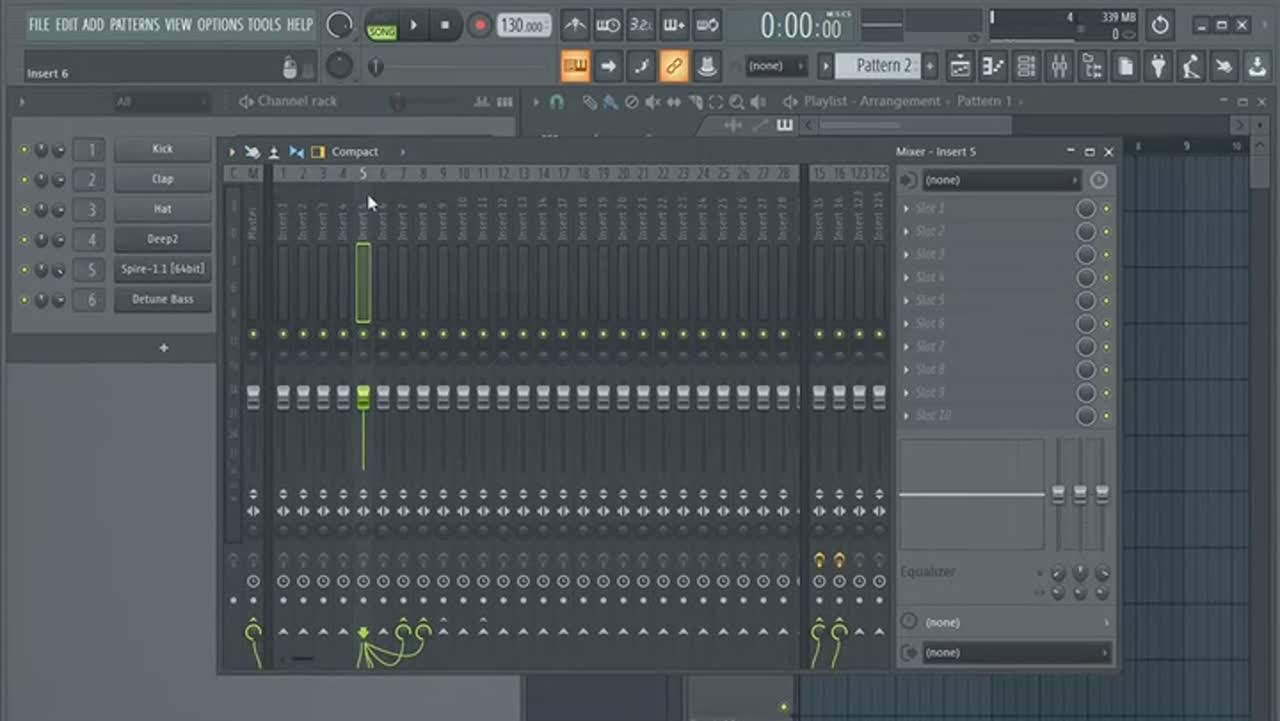Image resolution: width=1280 pixels, height=721 pixels.
Task: Enable the playlist magnet snap icon
Action: (557, 102)
